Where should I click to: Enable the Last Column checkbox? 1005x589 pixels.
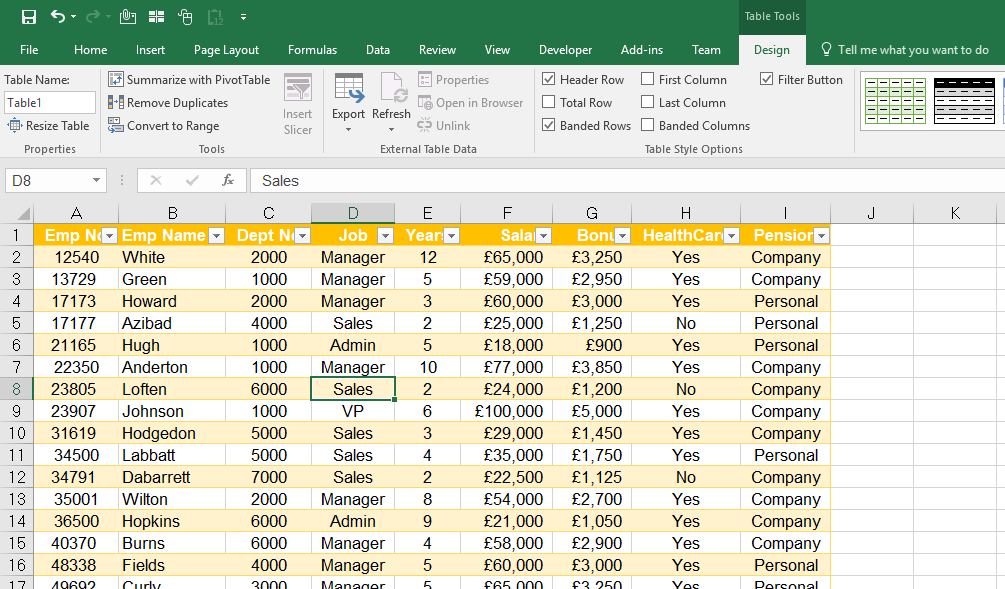coord(648,102)
